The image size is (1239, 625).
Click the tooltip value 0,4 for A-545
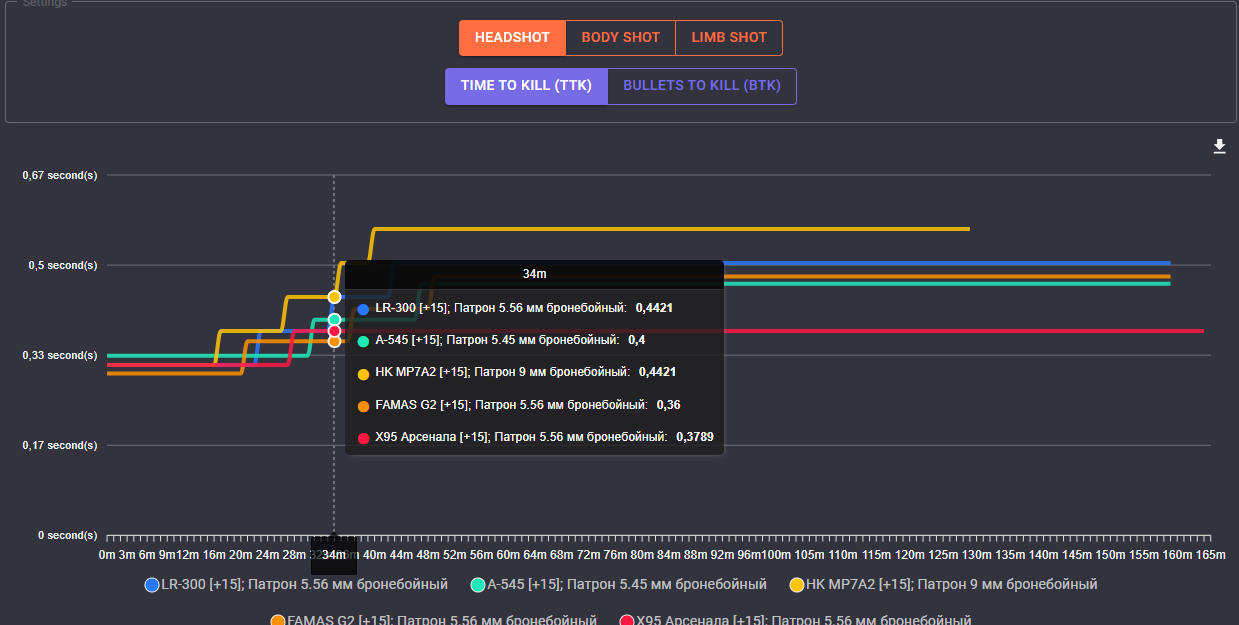point(636,340)
